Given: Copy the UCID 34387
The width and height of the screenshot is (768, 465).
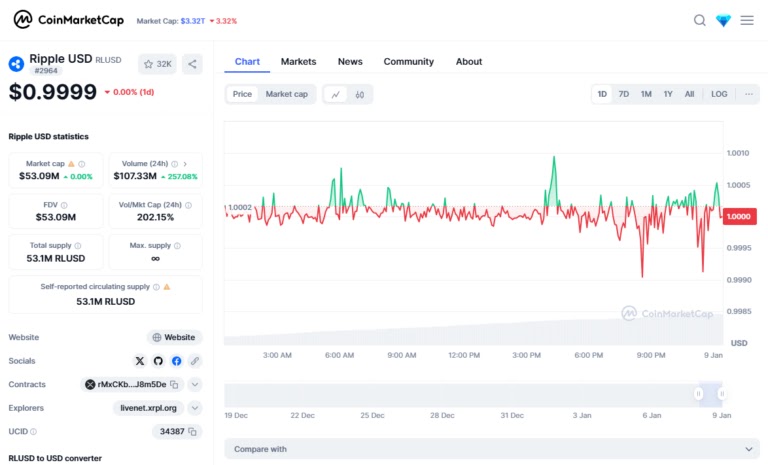Looking at the screenshot, I should click(x=192, y=432).
